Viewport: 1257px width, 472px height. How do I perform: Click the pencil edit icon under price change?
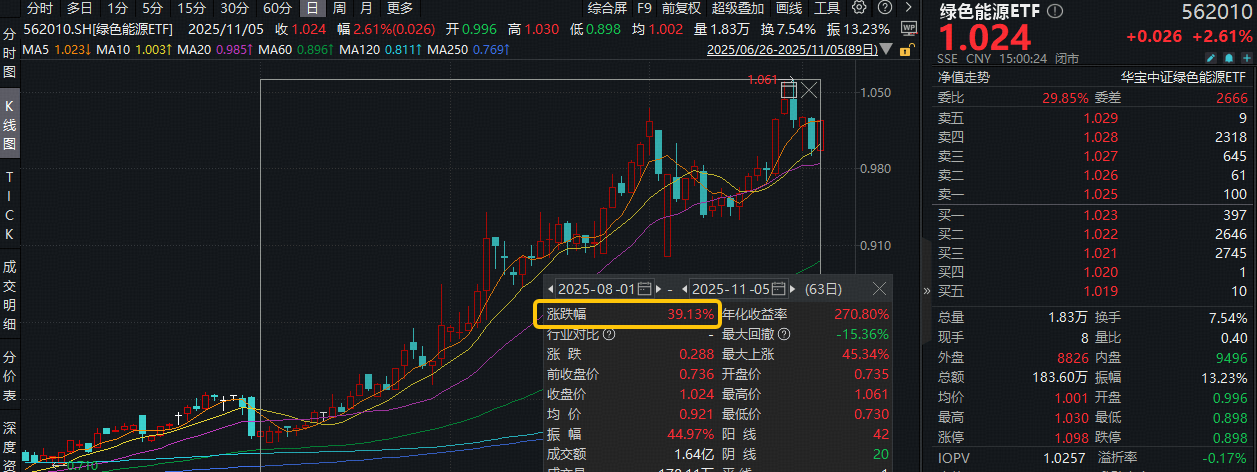tap(1209, 59)
